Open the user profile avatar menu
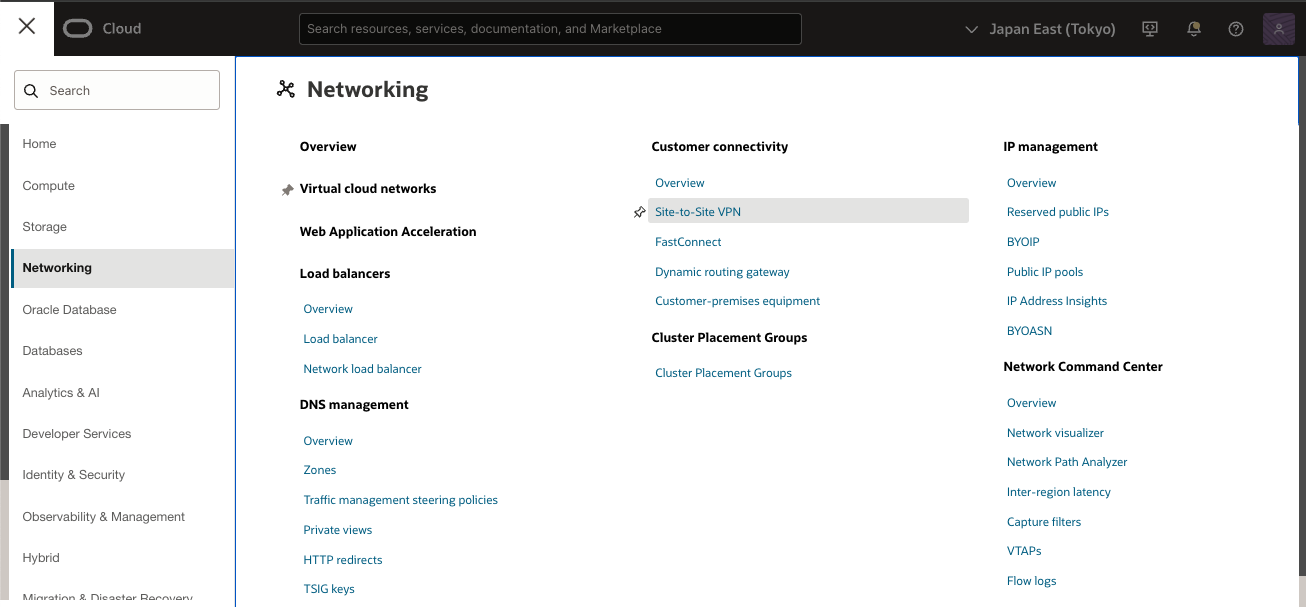 coord(1279,29)
